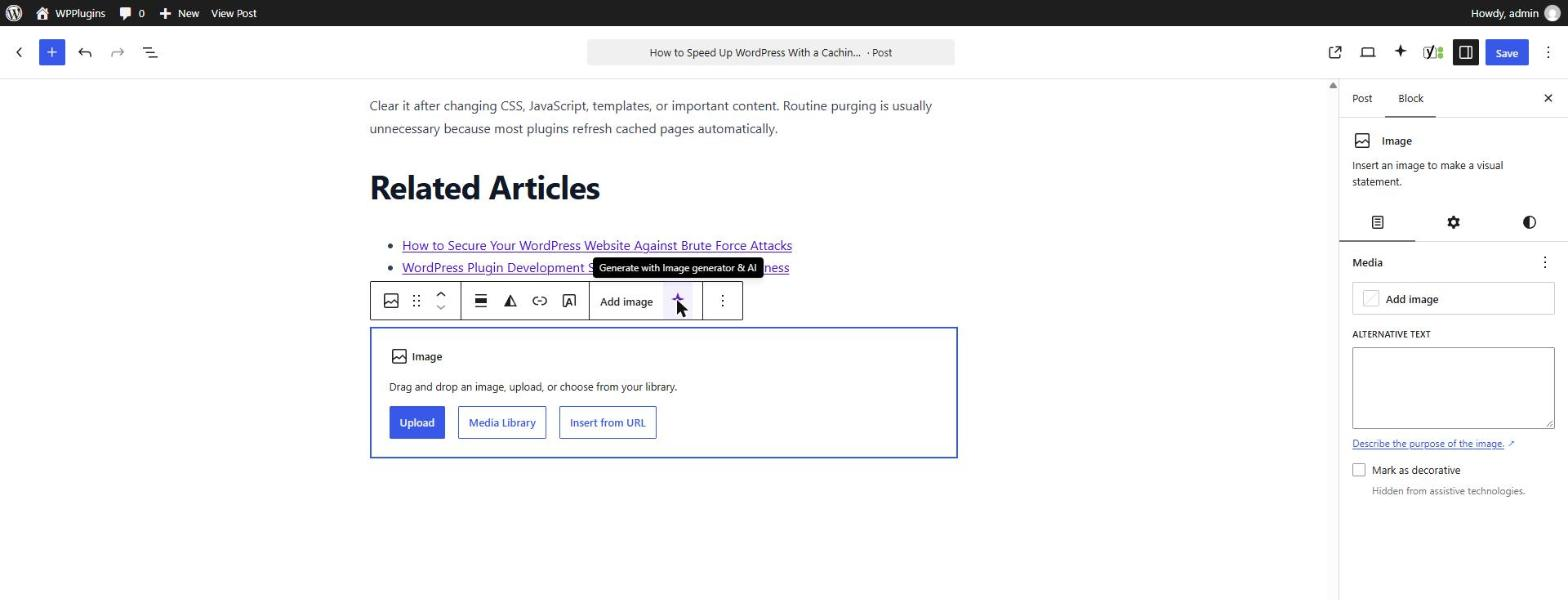Open the brute force attacks article link
Screen dimensions: 1568x600
pyautogui.click(x=597, y=245)
